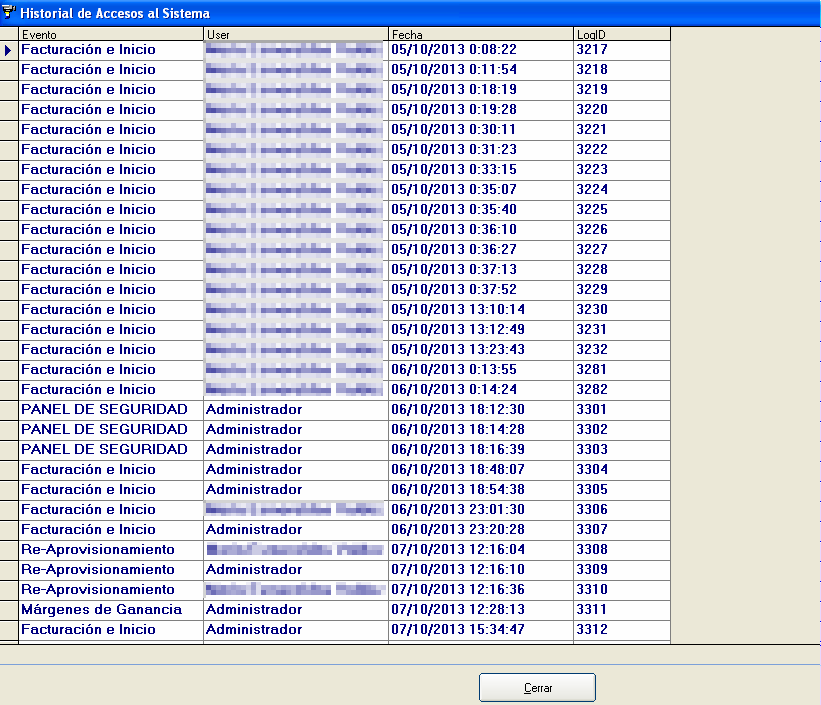Sort by the Evento column header

tap(110, 35)
